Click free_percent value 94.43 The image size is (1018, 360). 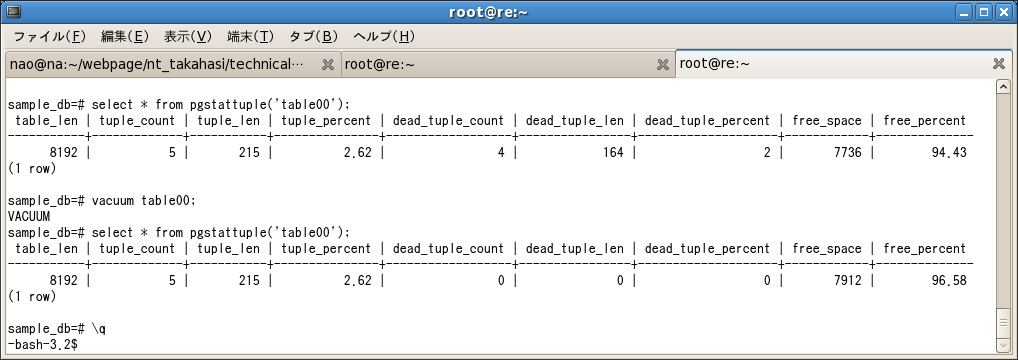(x=949, y=153)
